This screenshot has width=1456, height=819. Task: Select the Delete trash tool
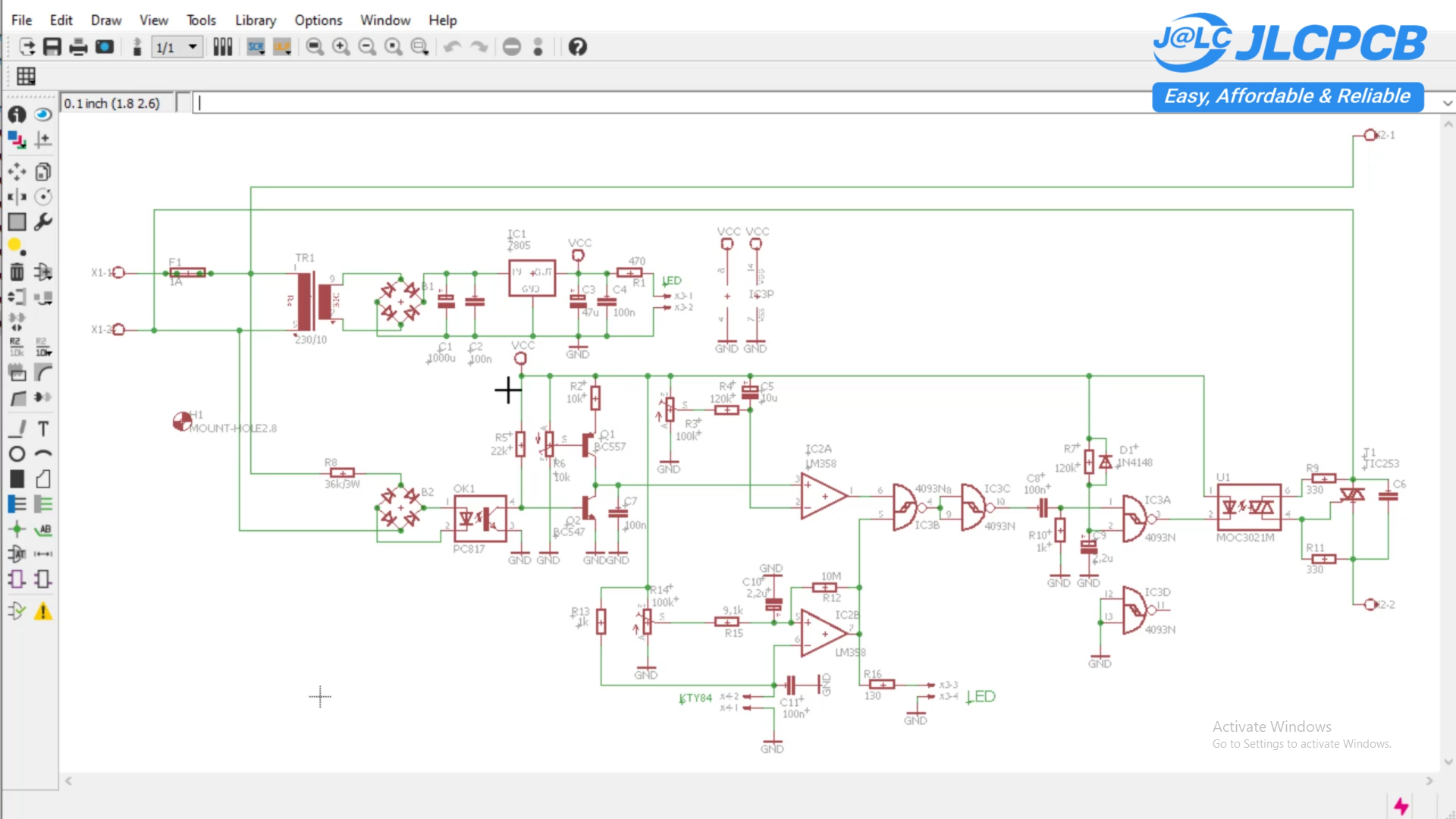coord(17,271)
